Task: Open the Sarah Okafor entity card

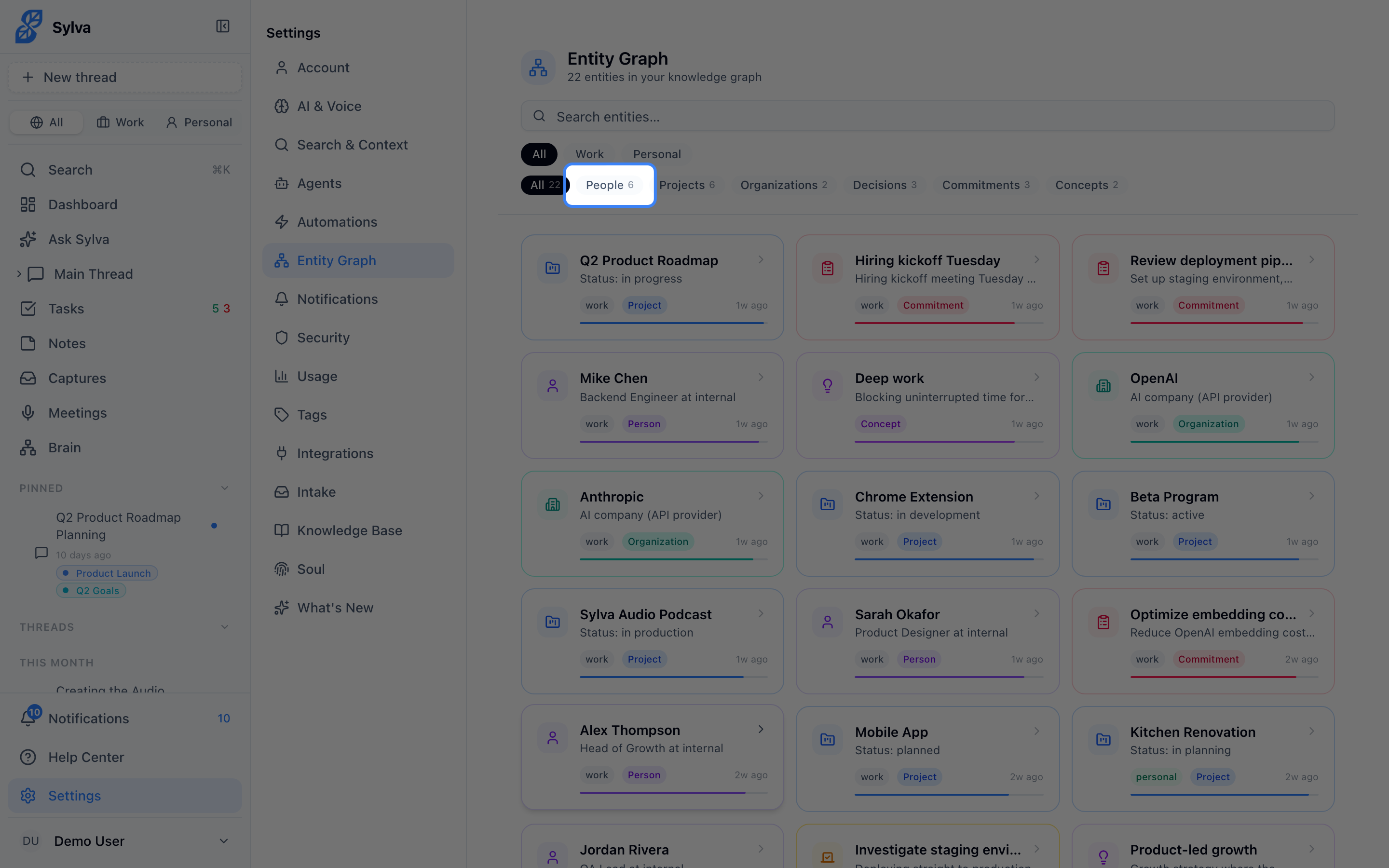Action: (x=927, y=641)
